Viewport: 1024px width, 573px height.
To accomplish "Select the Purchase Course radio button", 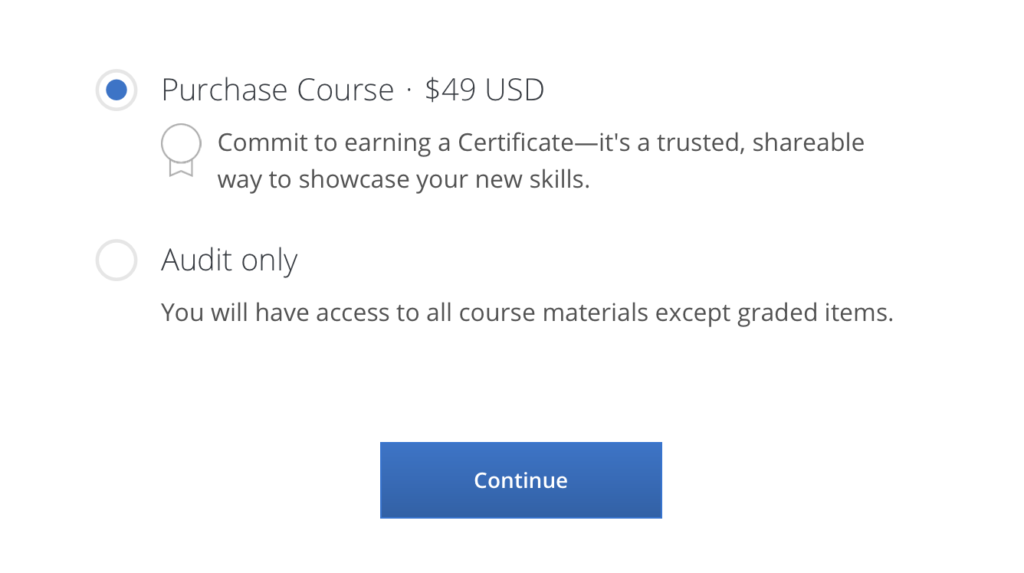I will pos(116,90).
